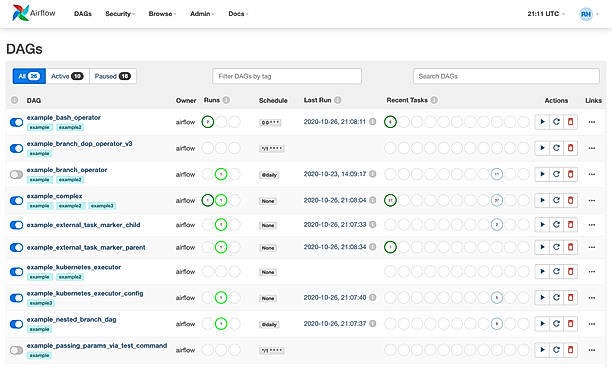Pause the example_kubernetes_executor toggle
This screenshot has height=368, width=612.
point(16,272)
